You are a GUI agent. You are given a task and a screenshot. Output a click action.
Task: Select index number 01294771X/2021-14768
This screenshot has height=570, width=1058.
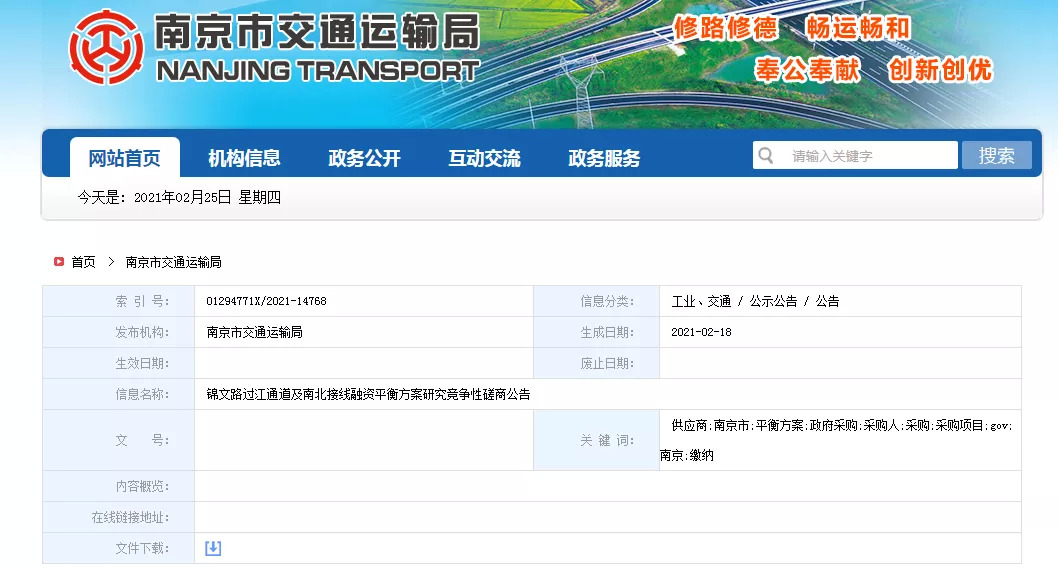[x=267, y=301]
